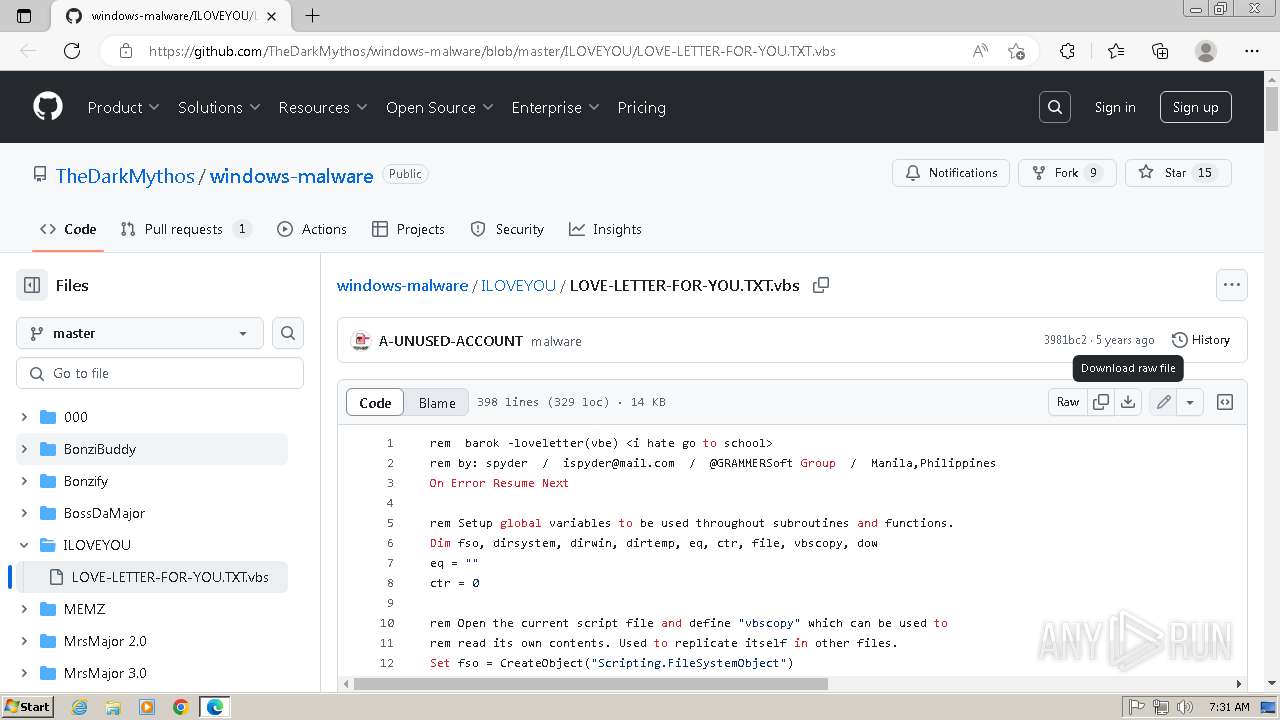Open the Favorites list icon
This screenshot has height=720, width=1280.
click(x=1116, y=51)
